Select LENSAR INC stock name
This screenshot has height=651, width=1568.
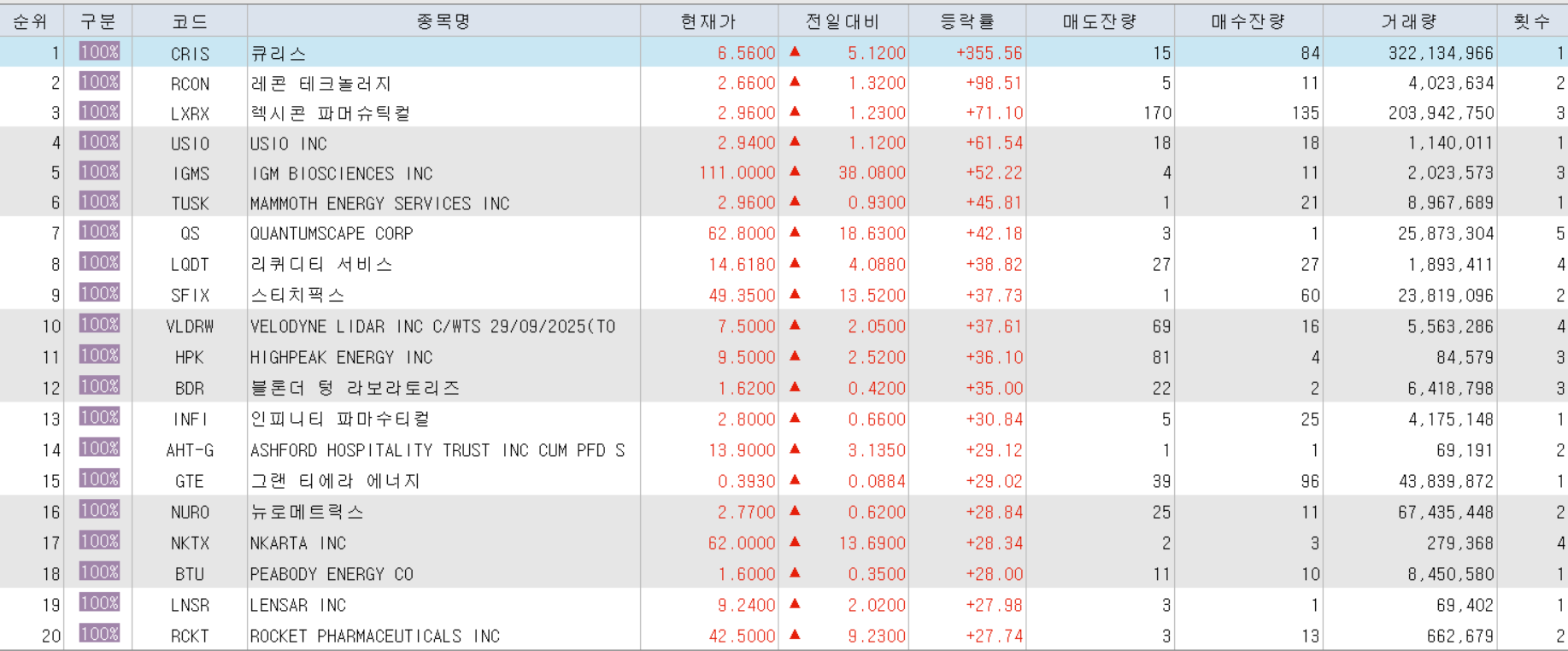point(298,605)
